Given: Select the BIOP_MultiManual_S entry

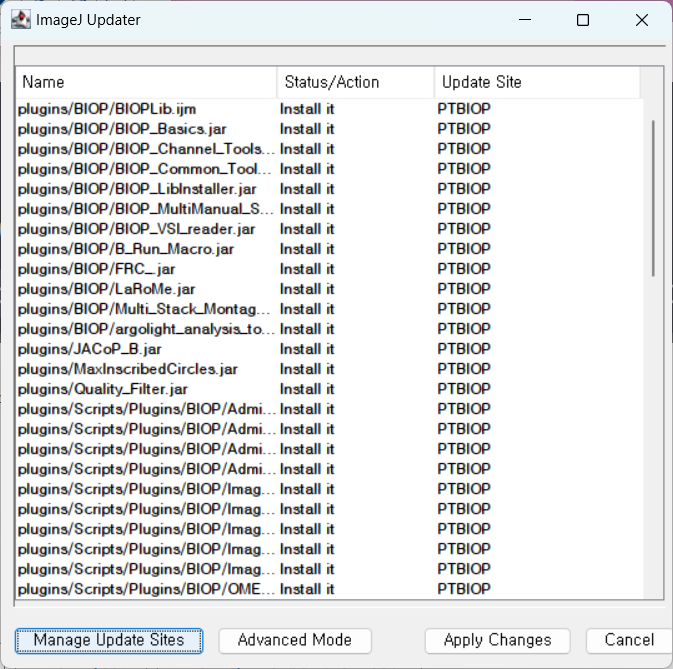Looking at the screenshot, I should [330, 209].
